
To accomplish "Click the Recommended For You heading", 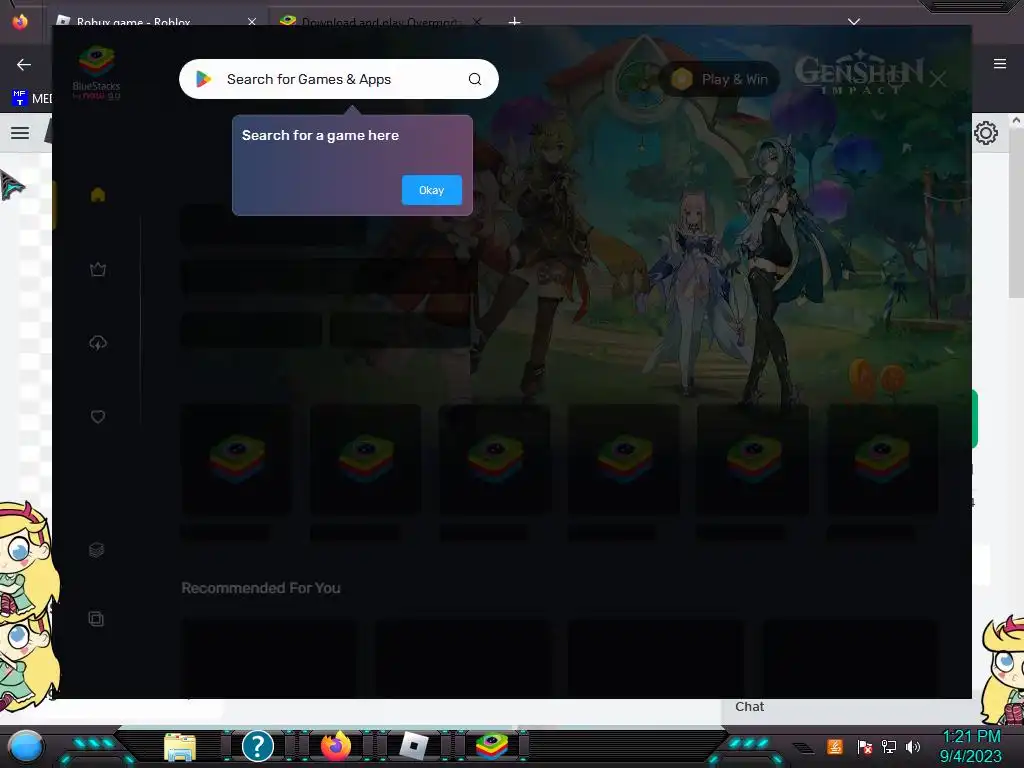I will pos(261,588).
